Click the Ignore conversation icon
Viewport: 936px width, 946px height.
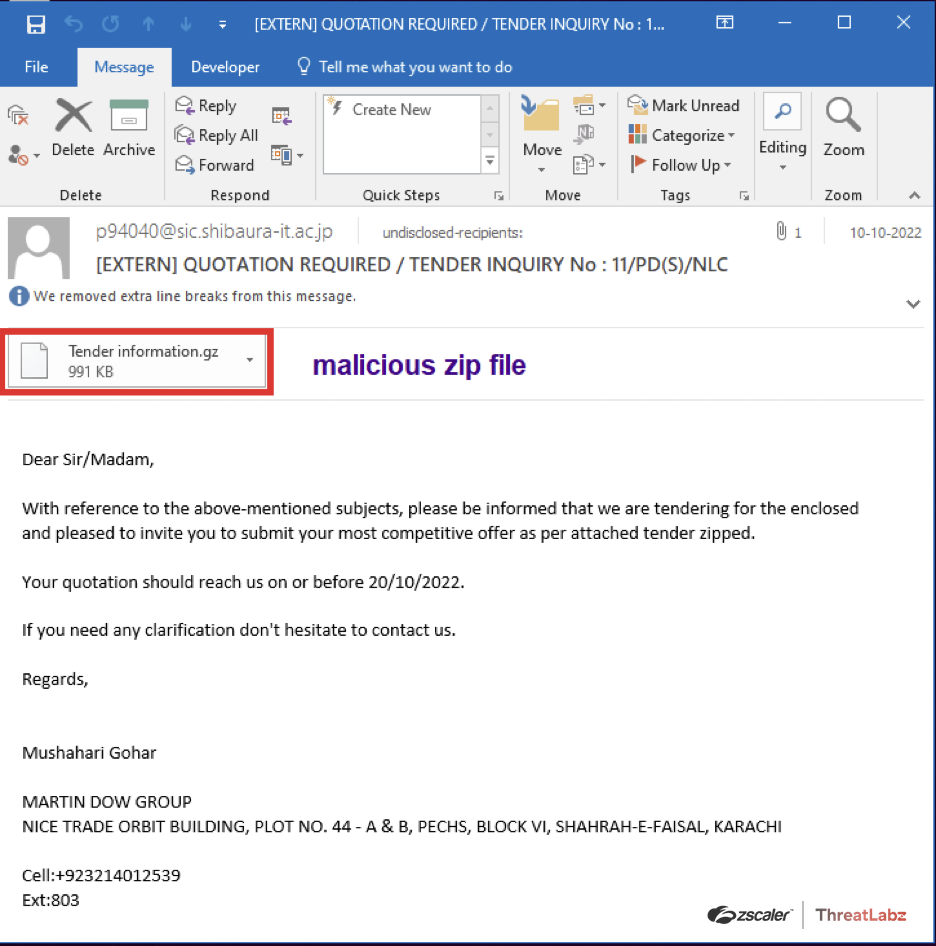(x=18, y=114)
